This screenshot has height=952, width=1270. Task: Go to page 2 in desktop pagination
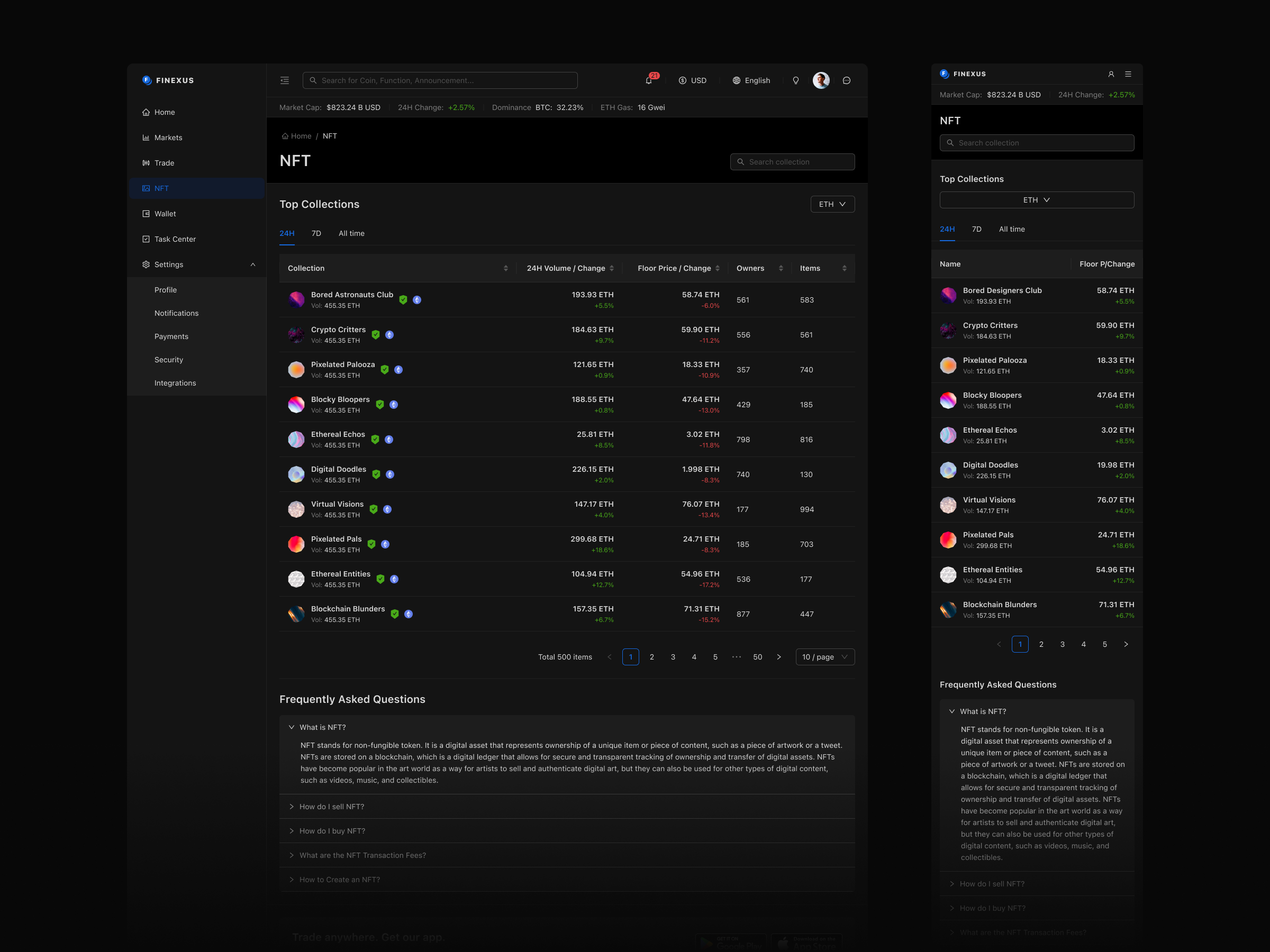point(651,657)
